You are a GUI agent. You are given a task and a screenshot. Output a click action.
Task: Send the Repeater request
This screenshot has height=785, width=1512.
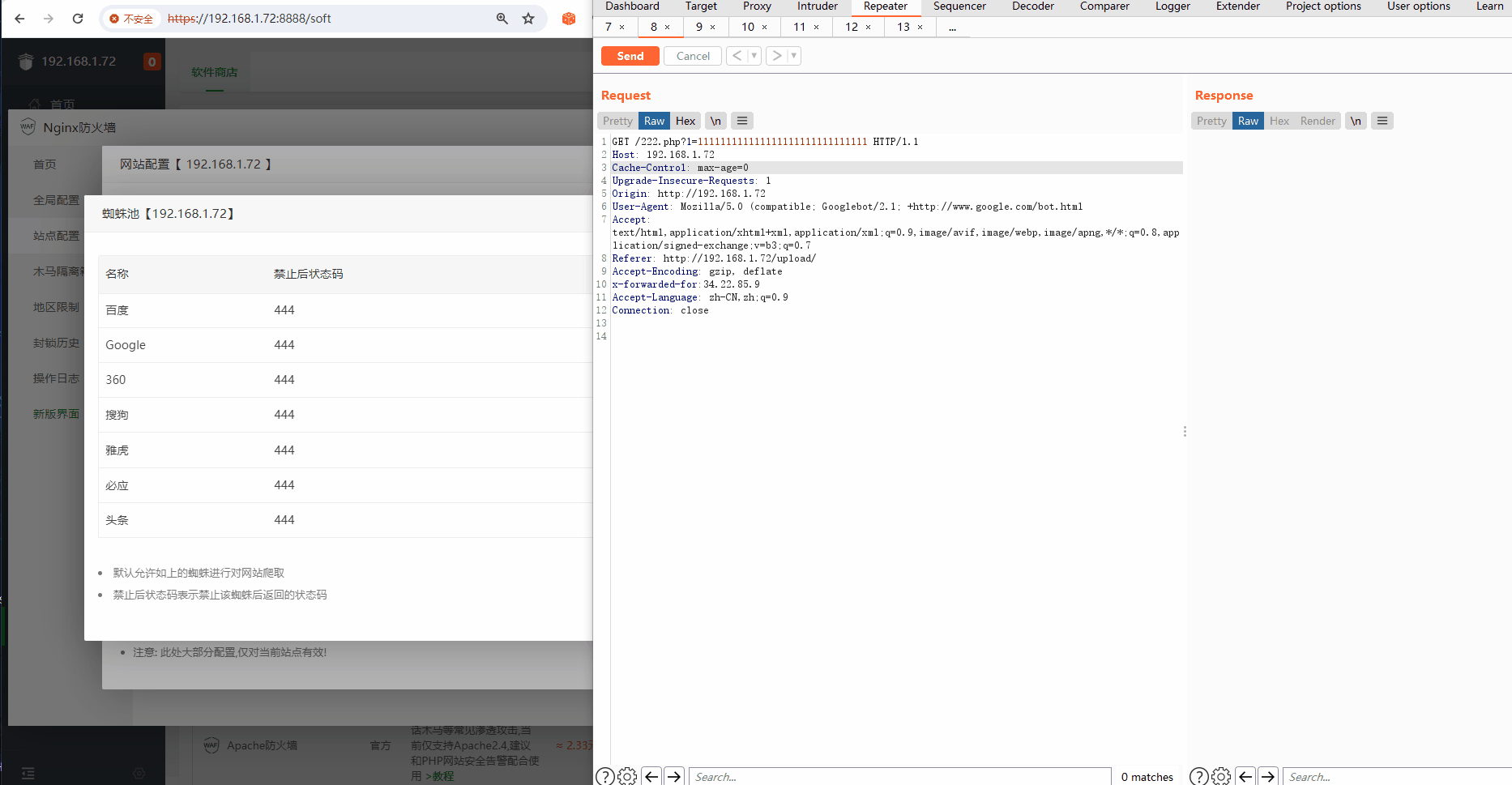tap(630, 56)
